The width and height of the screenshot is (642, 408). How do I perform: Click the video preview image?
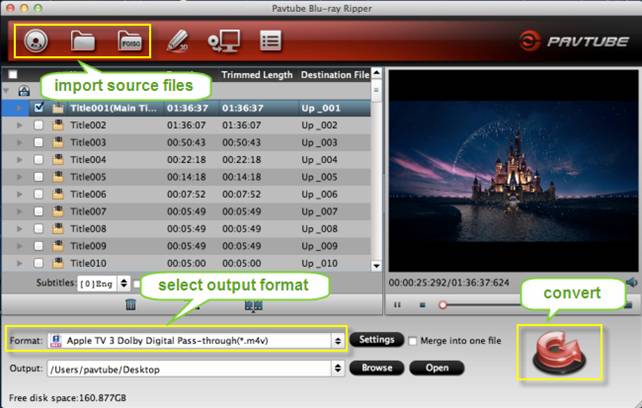coord(513,170)
